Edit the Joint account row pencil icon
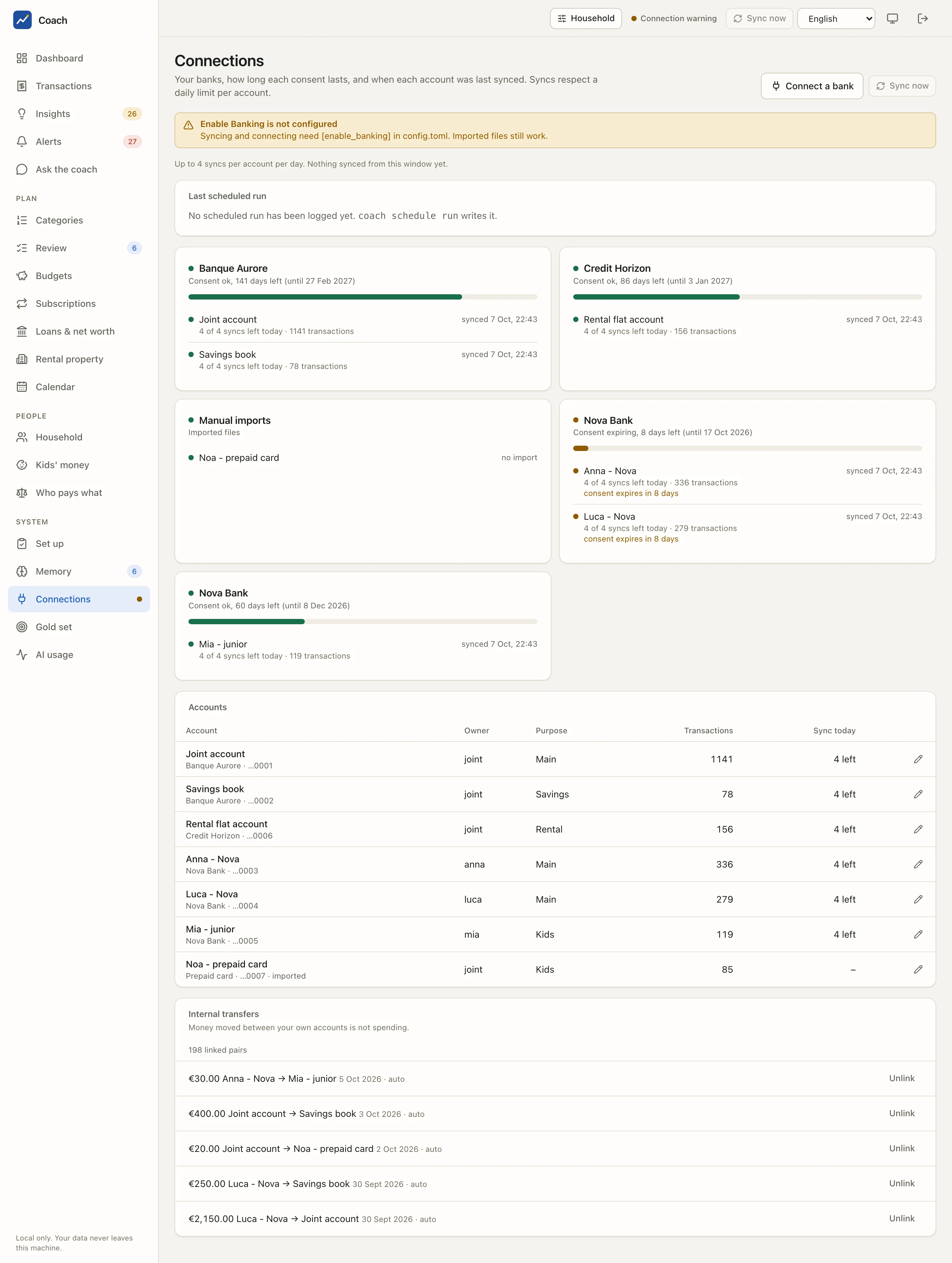952x1263 pixels. pos(918,759)
